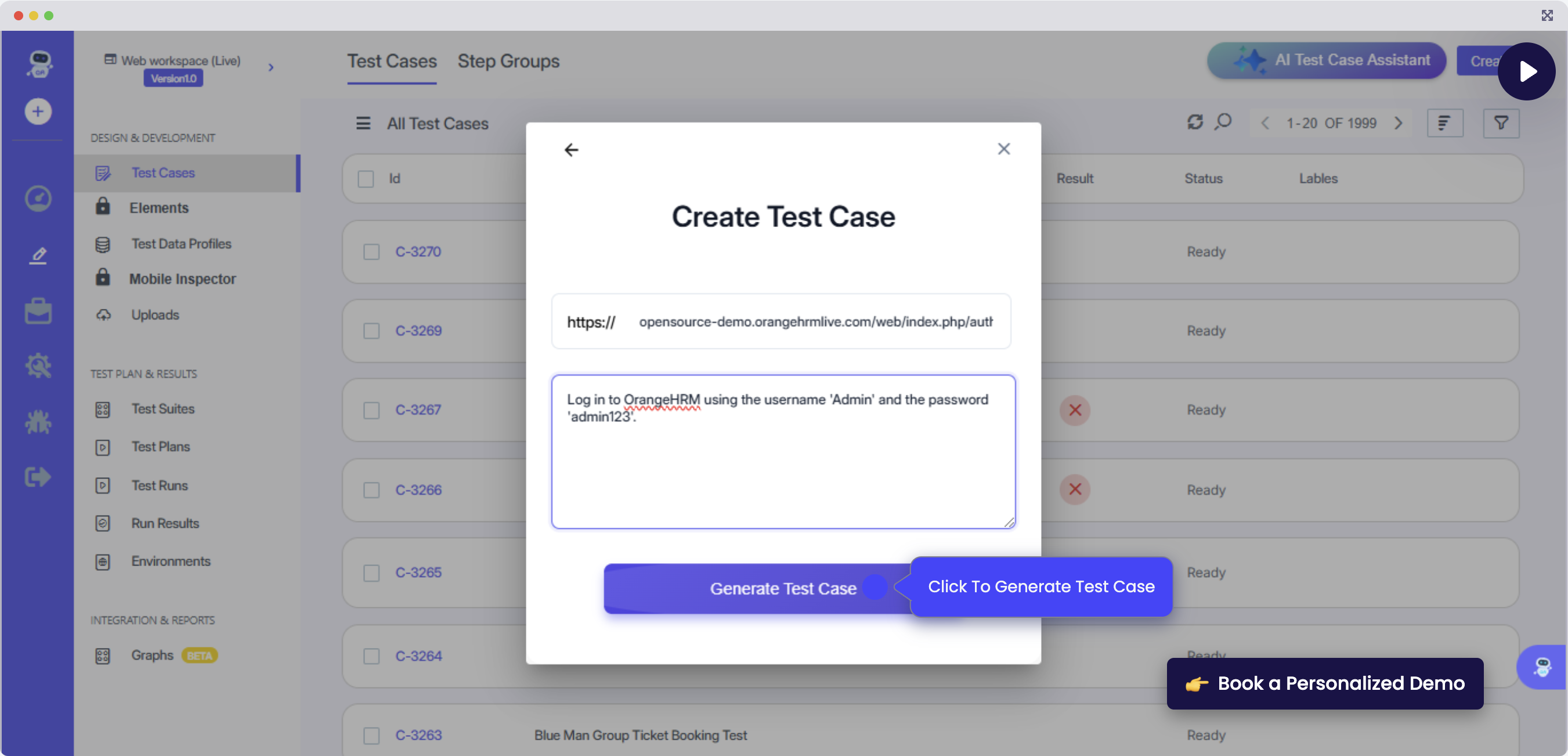
Task: Open the hamburger menu beside All Test Cases
Action: click(x=363, y=123)
